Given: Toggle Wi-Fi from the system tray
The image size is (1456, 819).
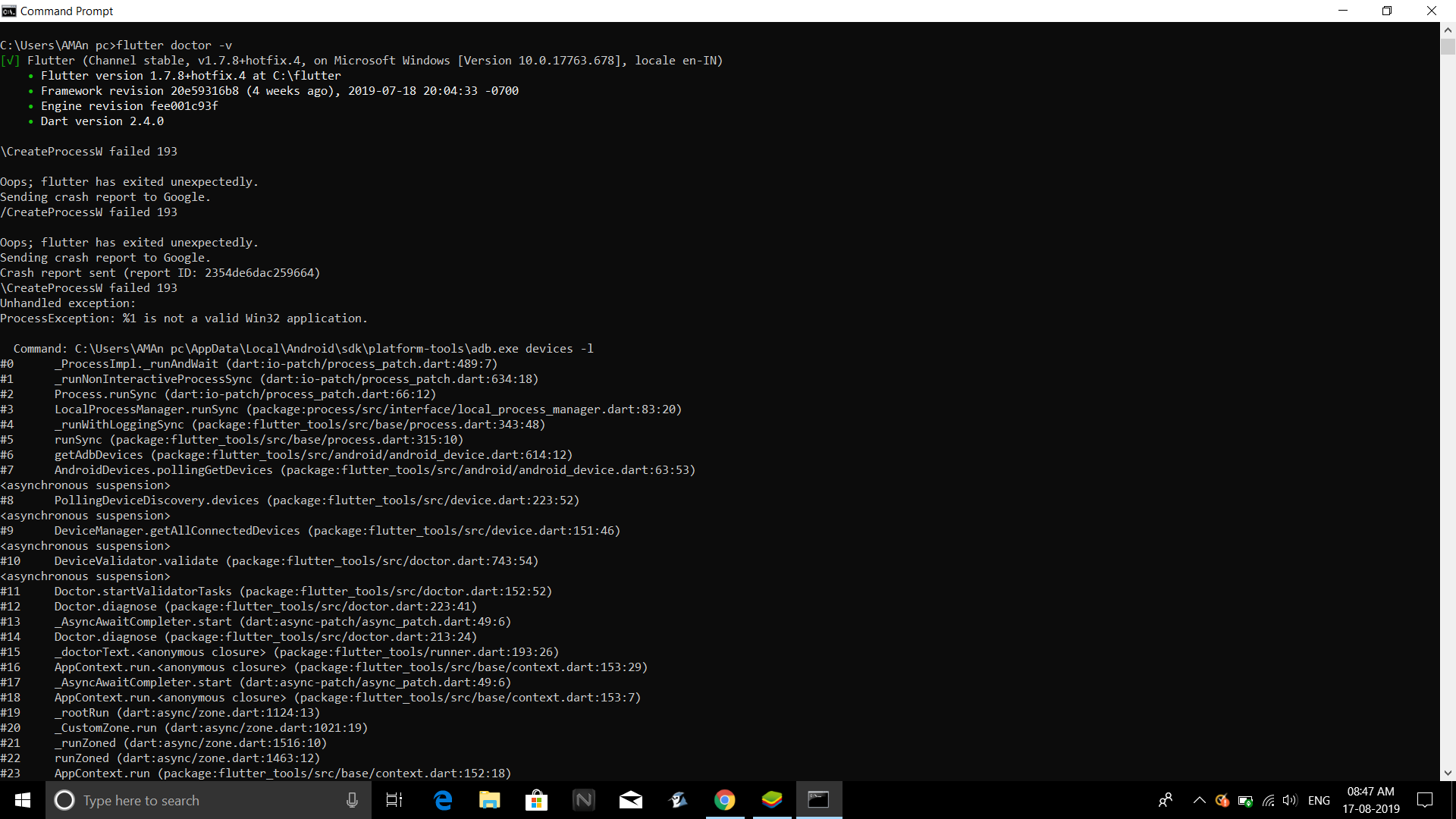Looking at the screenshot, I should [x=1269, y=800].
